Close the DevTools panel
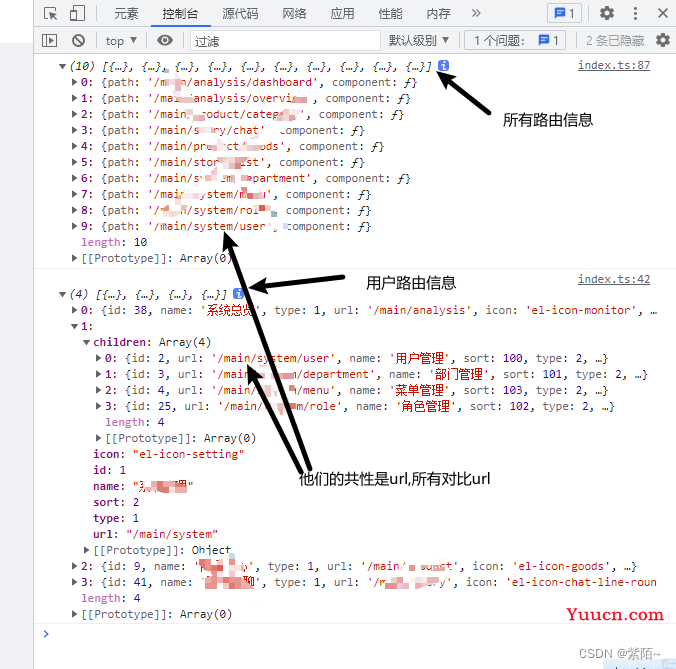Image resolution: width=676 pixels, height=669 pixels. pos(663,13)
